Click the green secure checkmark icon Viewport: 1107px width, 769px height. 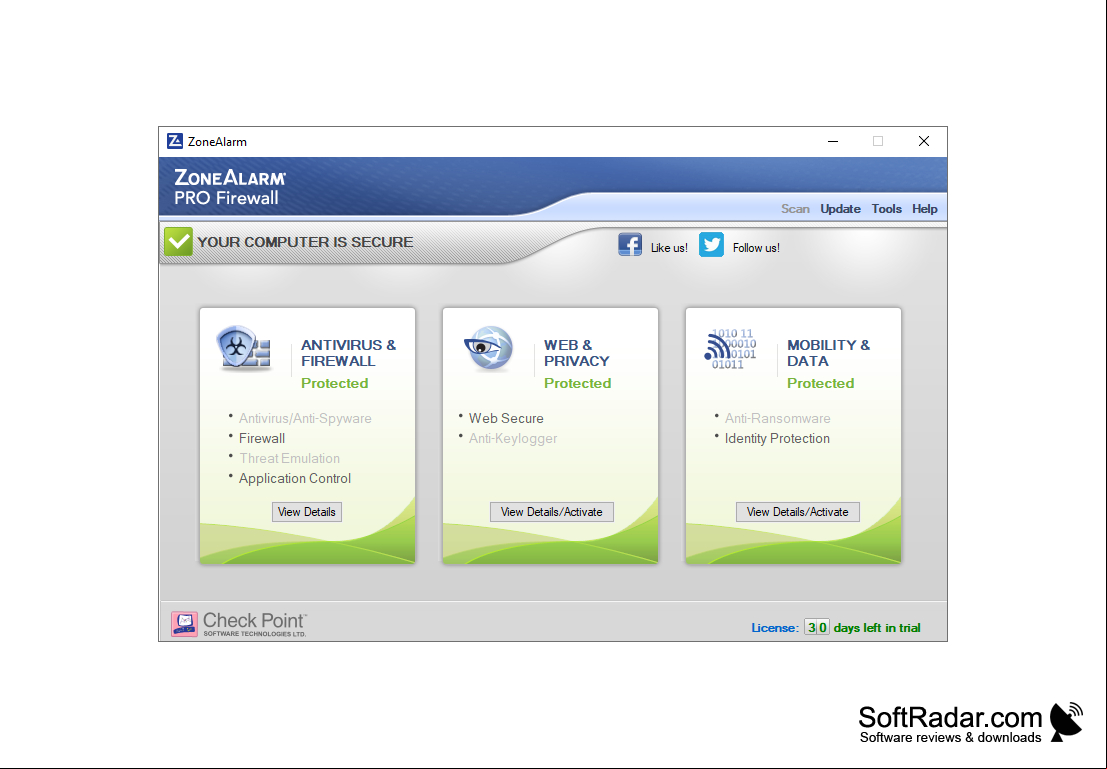pos(179,242)
